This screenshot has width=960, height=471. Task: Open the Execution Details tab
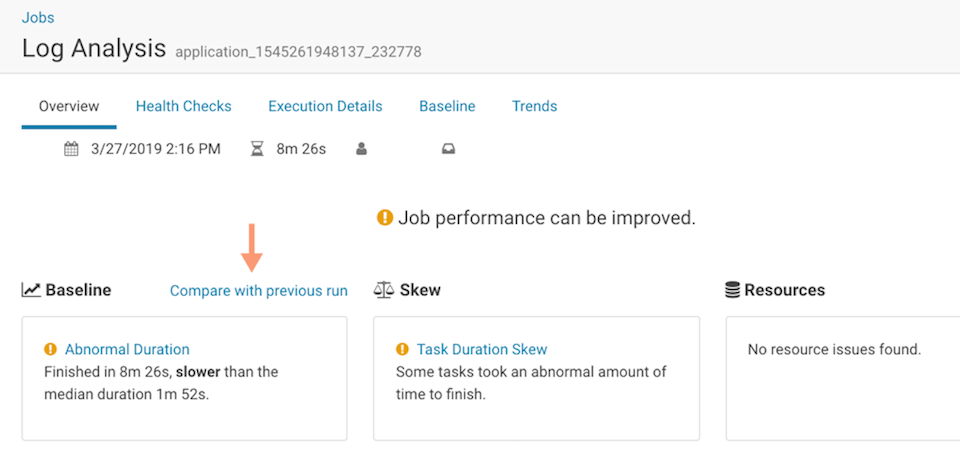325,106
